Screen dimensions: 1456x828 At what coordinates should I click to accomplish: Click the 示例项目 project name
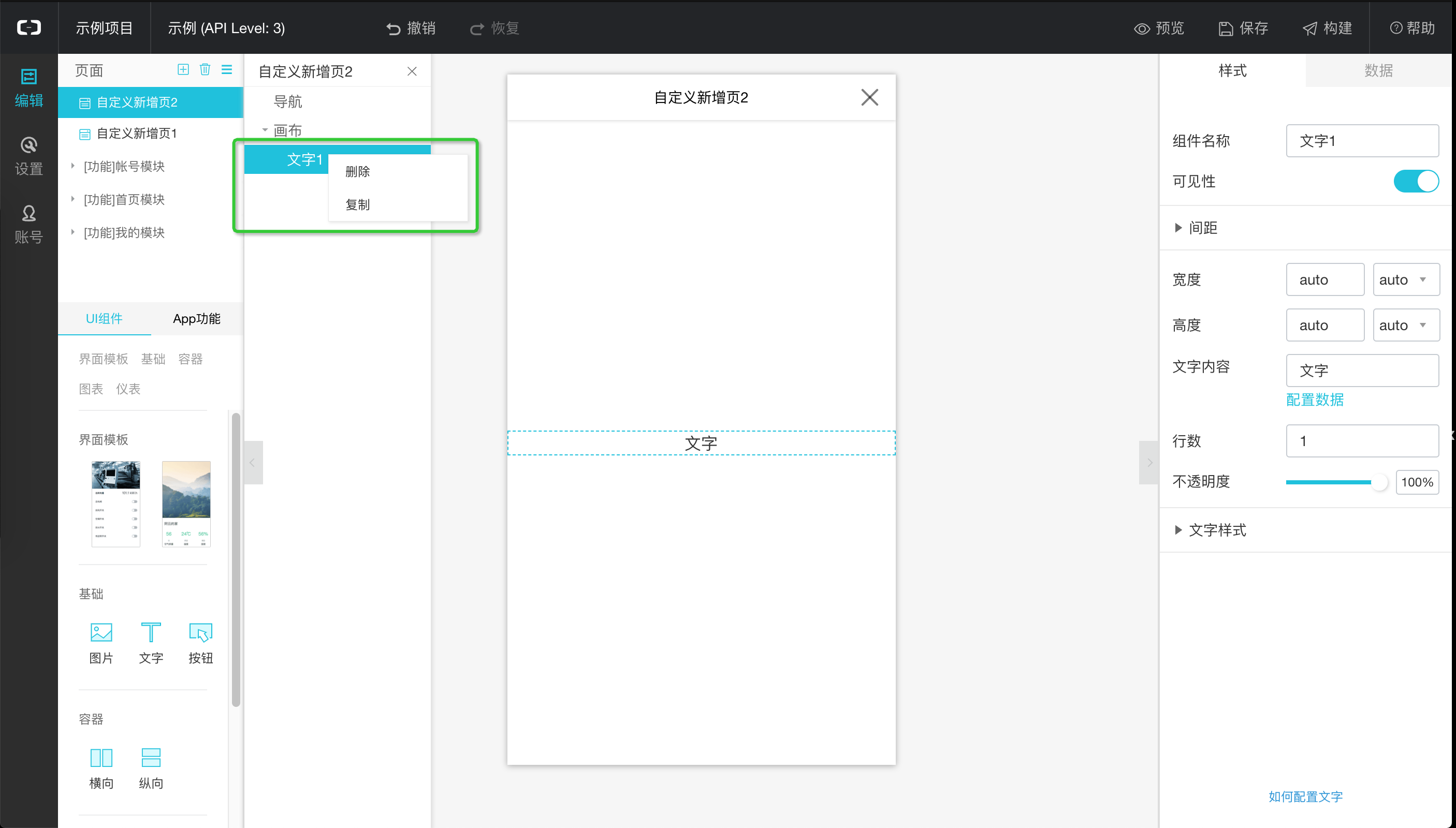(x=104, y=28)
